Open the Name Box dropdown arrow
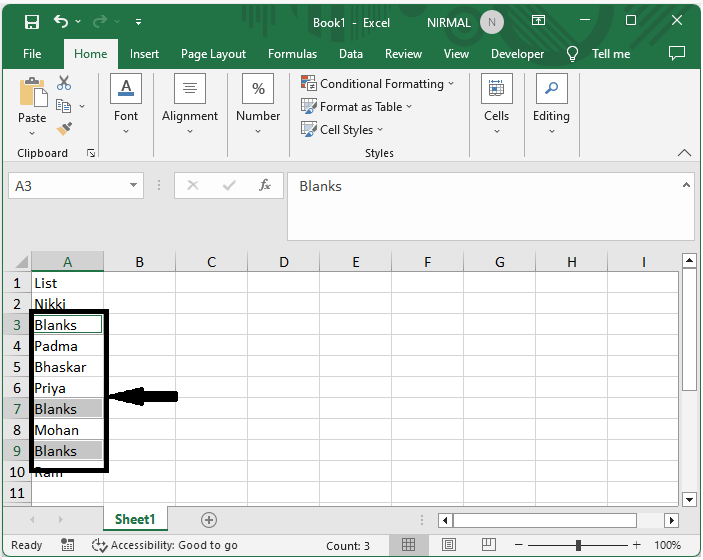Screen dimensions: 703x560 133,185
